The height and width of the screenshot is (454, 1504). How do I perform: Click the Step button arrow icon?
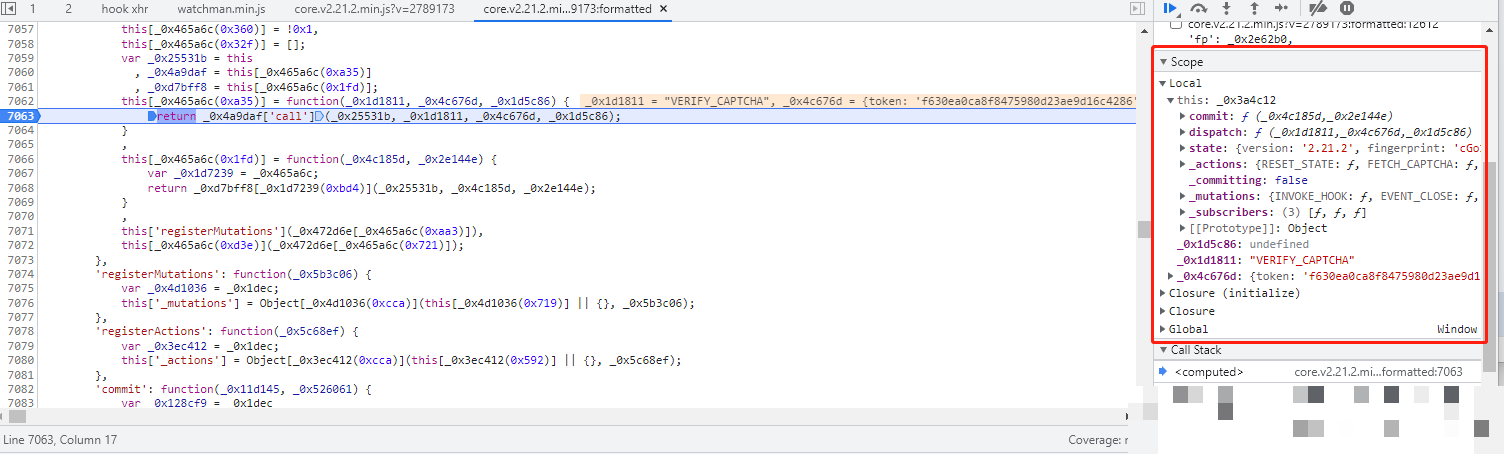[x=1281, y=8]
